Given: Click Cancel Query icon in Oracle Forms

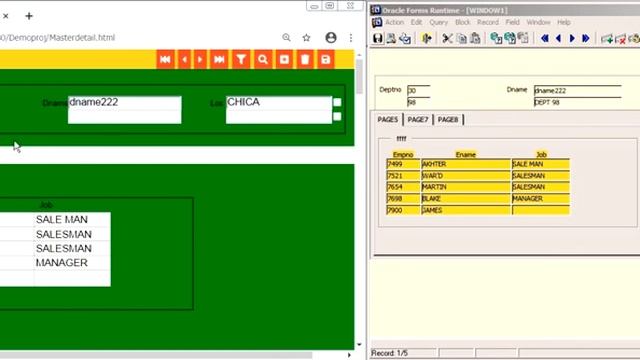Looking at the screenshot, I should [x=523, y=38].
